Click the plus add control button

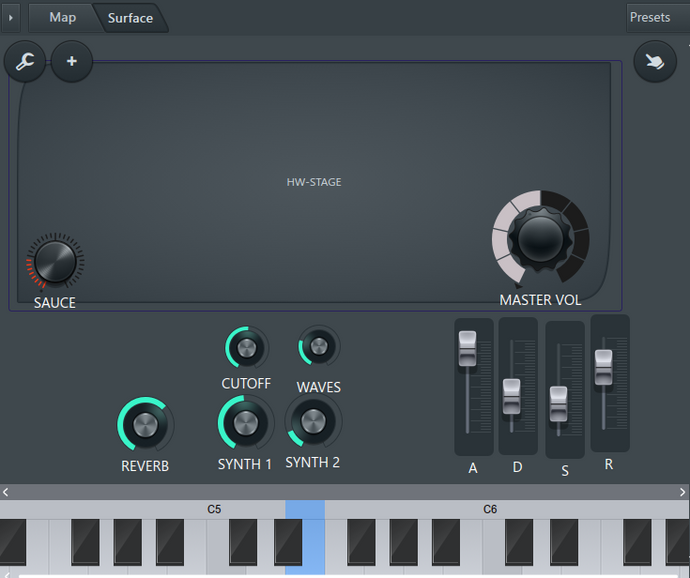click(x=72, y=61)
